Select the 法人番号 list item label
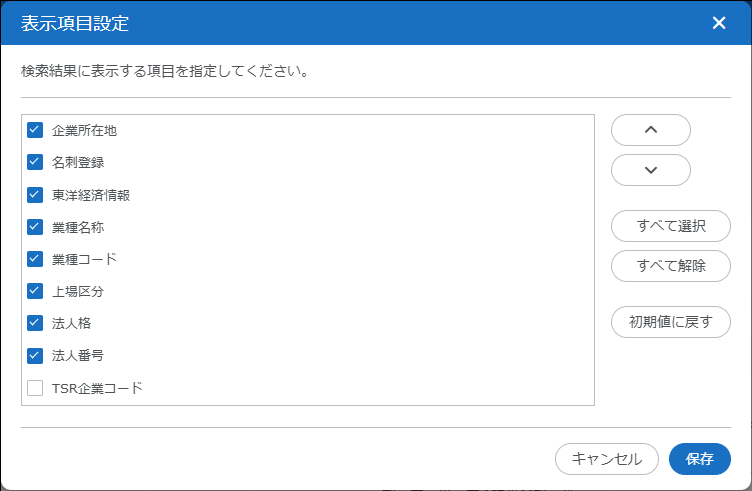This screenshot has height=491, width=752. [x=78, y=355]
